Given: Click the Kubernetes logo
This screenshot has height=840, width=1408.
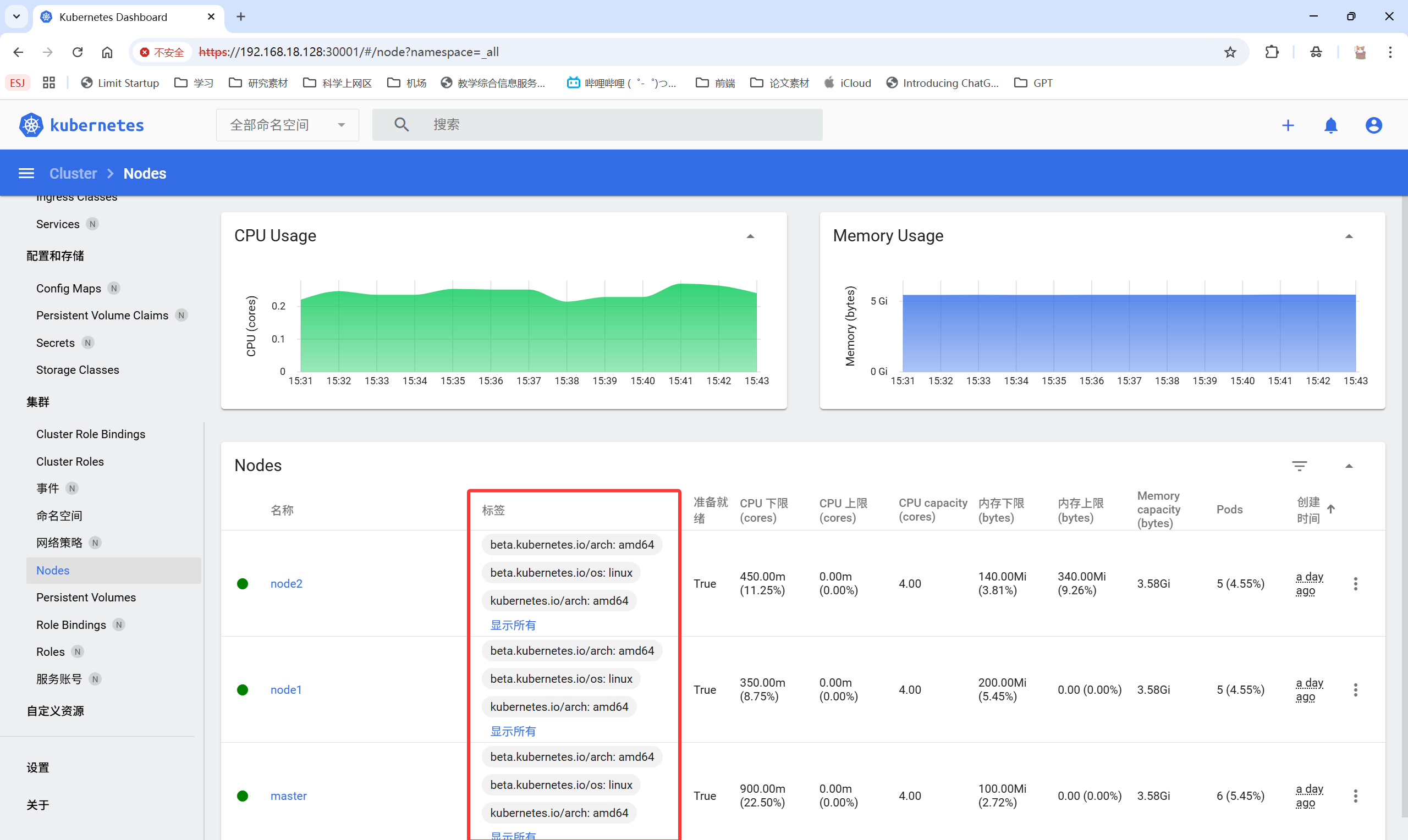Looking at the screenshot, I should [31, 125].
